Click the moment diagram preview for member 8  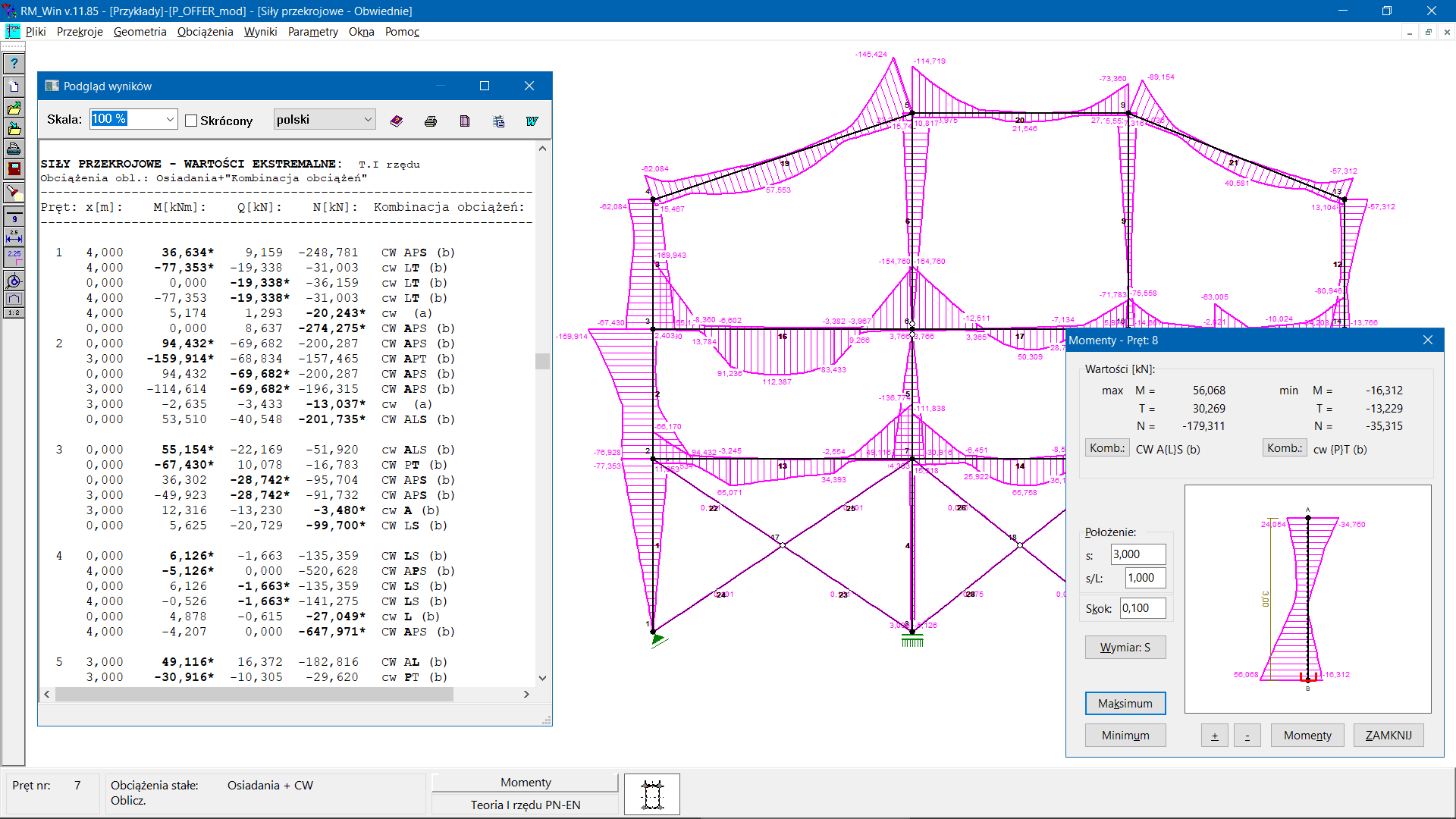coord(1307,599)
